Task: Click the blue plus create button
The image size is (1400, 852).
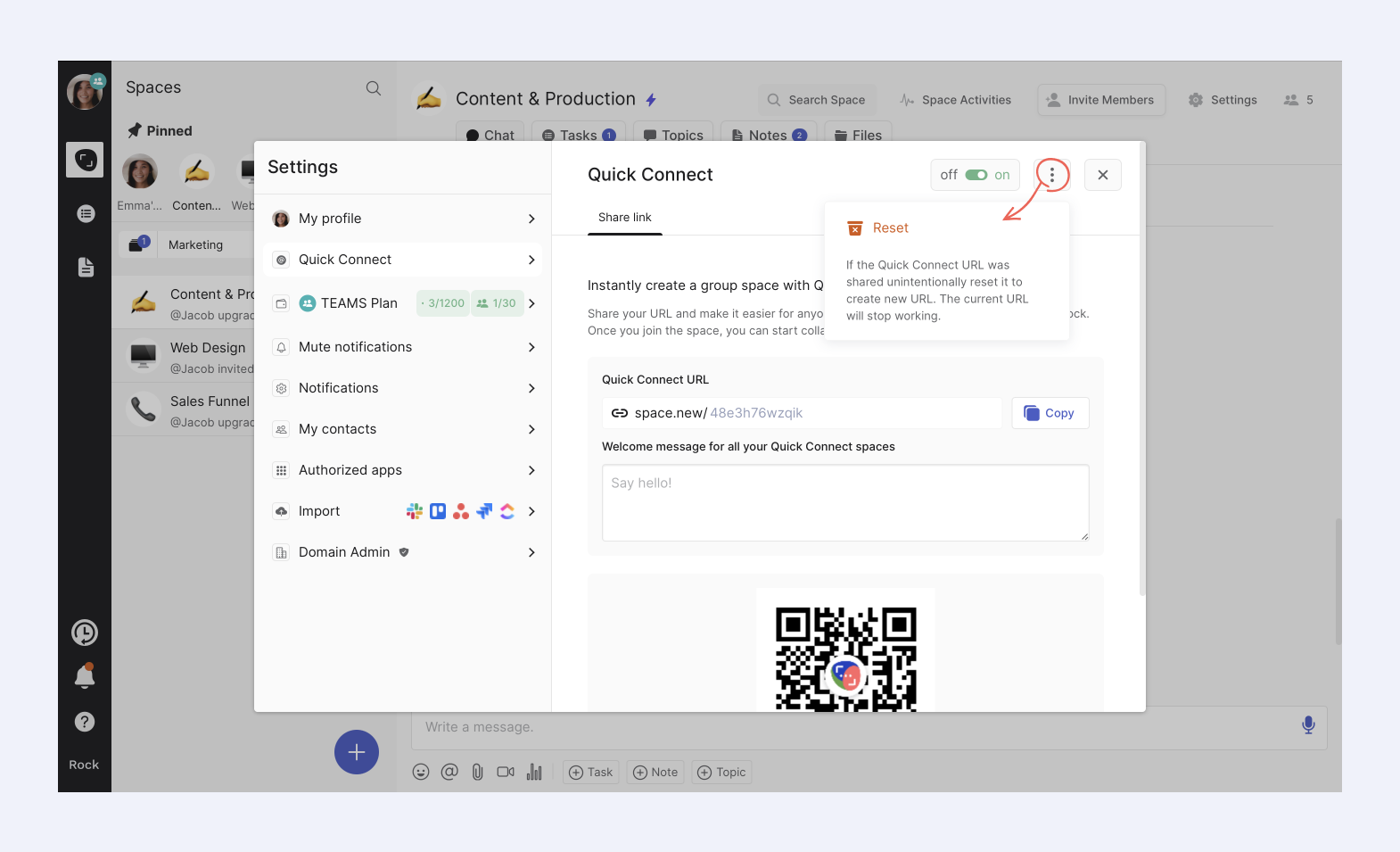Action: [357, 752]
